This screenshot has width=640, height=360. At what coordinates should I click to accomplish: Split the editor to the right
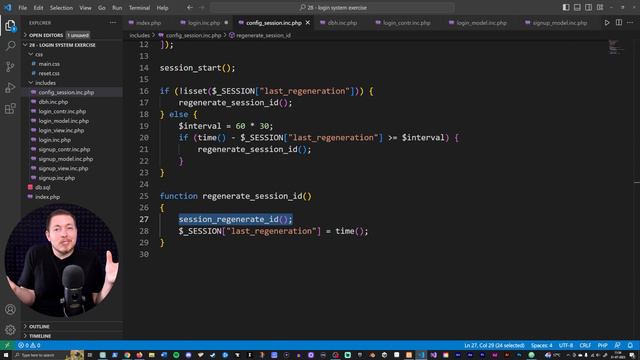tap(619, 23)
